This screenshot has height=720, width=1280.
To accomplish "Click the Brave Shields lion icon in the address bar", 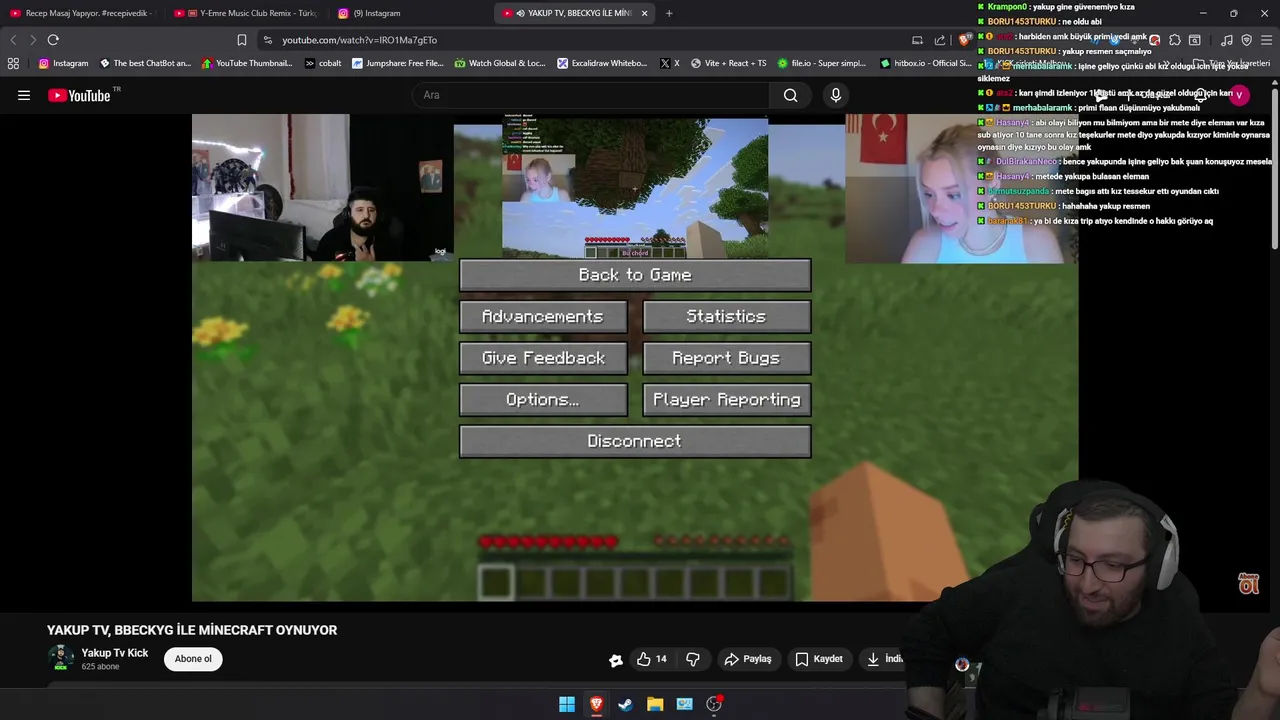I will [x=963, y=40].
